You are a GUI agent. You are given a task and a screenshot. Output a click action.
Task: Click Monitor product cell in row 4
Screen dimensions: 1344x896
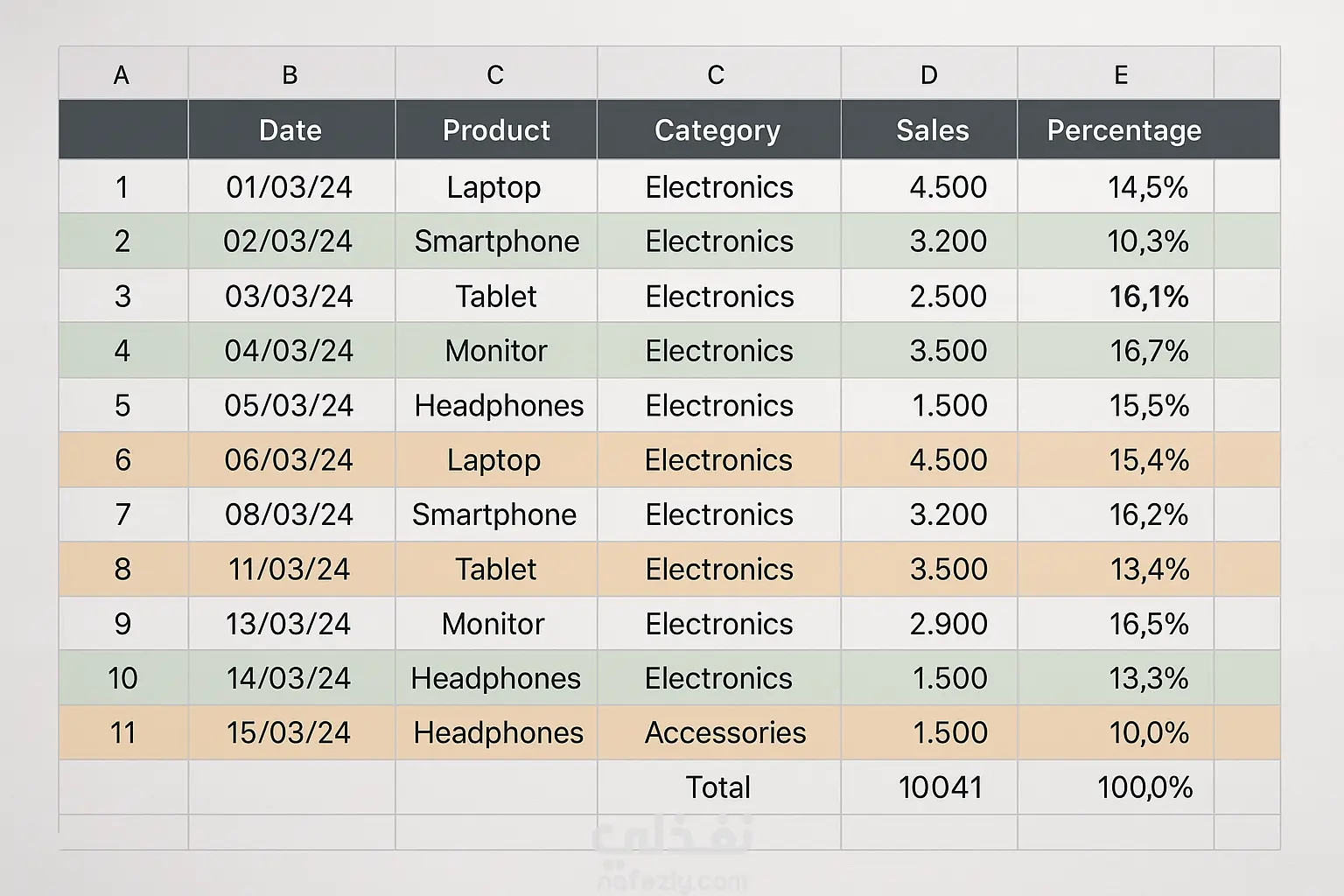coord(495,351)
